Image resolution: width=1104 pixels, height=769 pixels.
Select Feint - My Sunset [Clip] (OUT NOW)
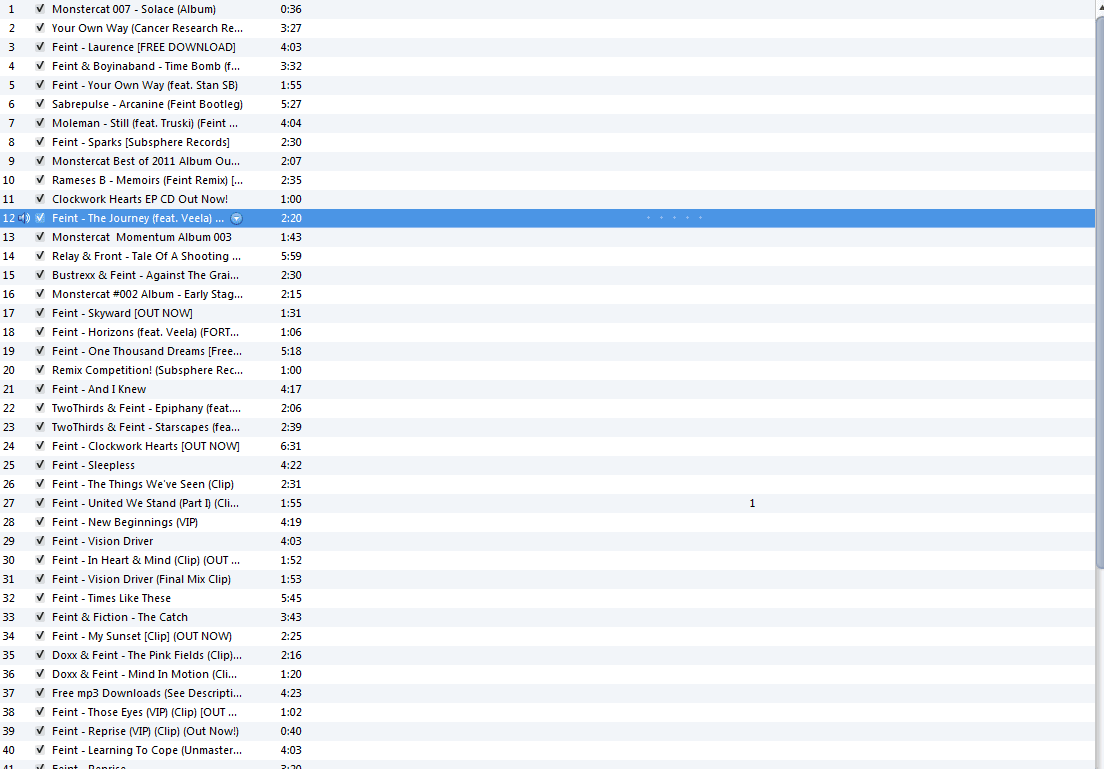point(142,637)
